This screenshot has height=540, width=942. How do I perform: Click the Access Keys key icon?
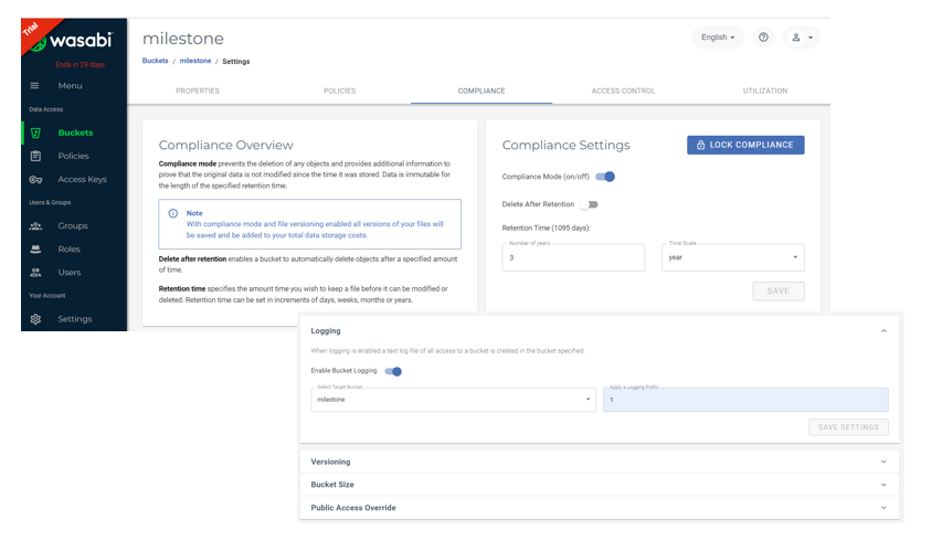click(x=36, y=180)
